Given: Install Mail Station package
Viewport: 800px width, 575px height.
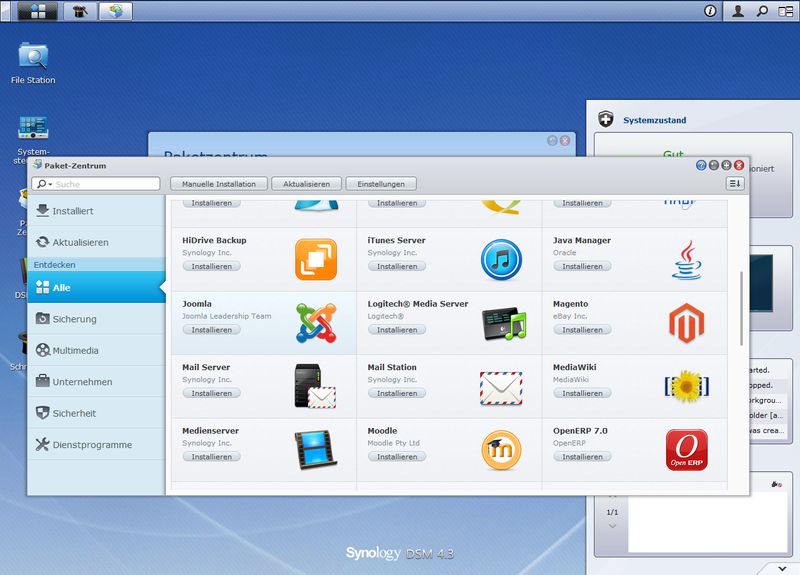Looking at the screenshot, I should 397,393.
